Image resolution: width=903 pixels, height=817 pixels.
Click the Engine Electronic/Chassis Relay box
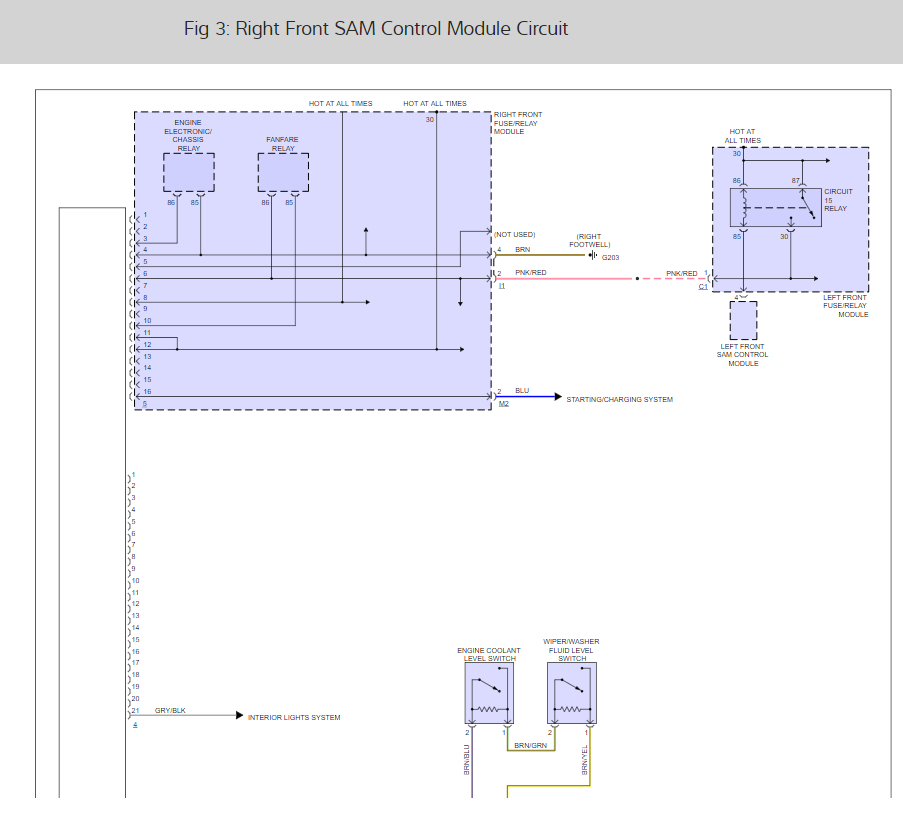[x=189, y=172]
